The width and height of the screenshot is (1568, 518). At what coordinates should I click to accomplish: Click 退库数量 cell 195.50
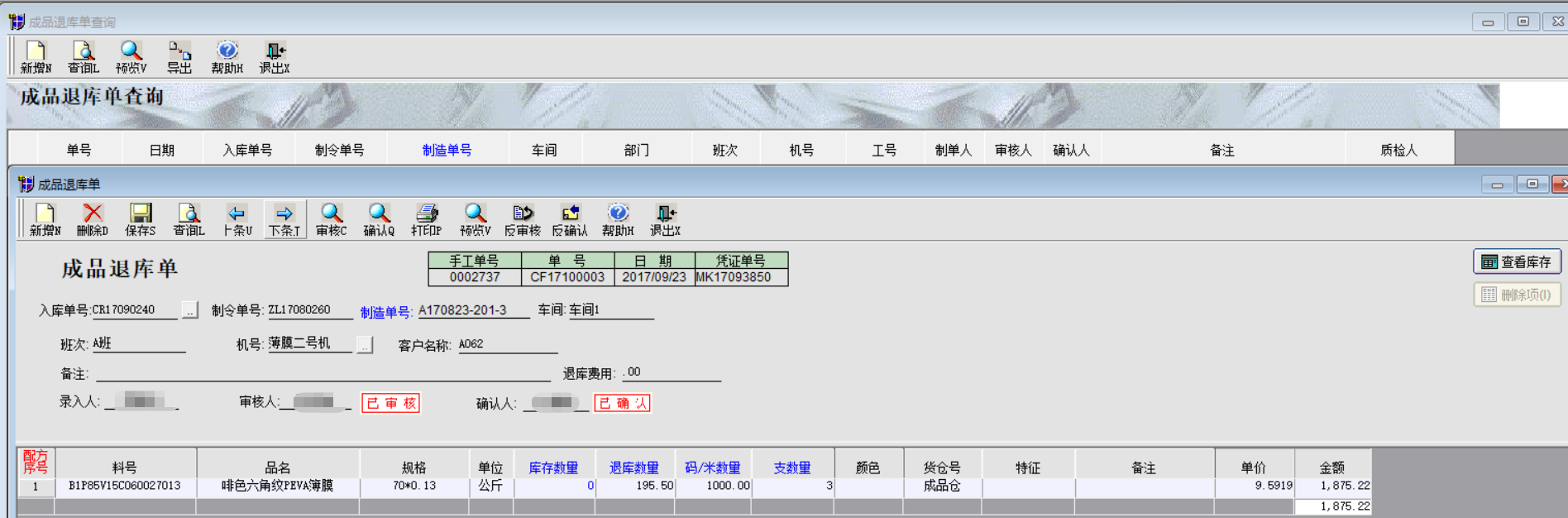(635, 486)
